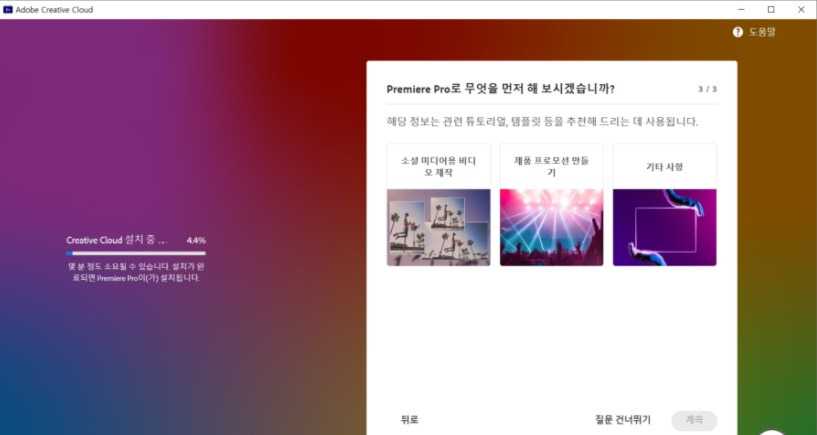Click the 4.4% progress percentage text

tap(196, 241)
